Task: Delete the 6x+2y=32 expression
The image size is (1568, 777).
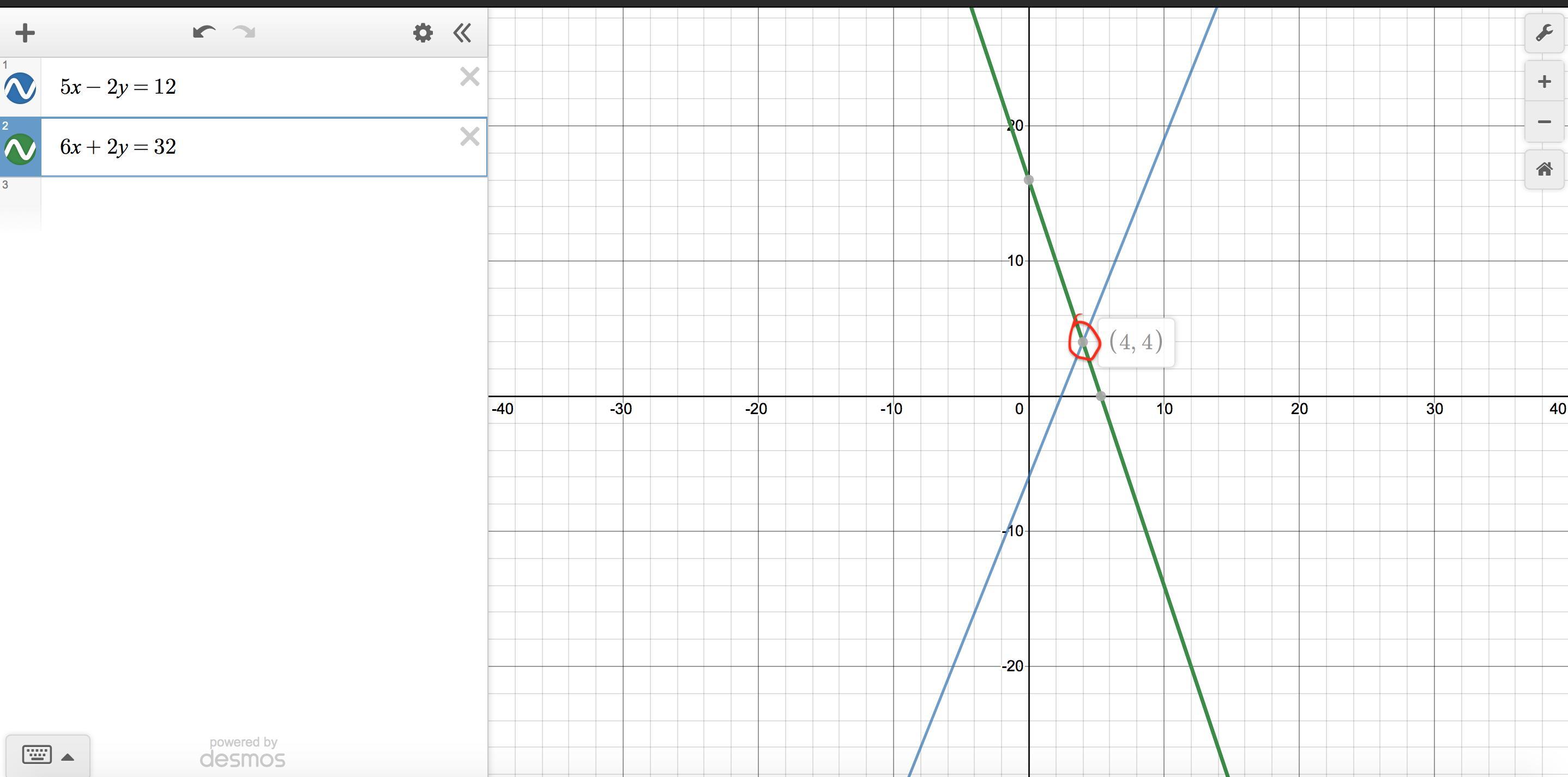Action: 469,136
